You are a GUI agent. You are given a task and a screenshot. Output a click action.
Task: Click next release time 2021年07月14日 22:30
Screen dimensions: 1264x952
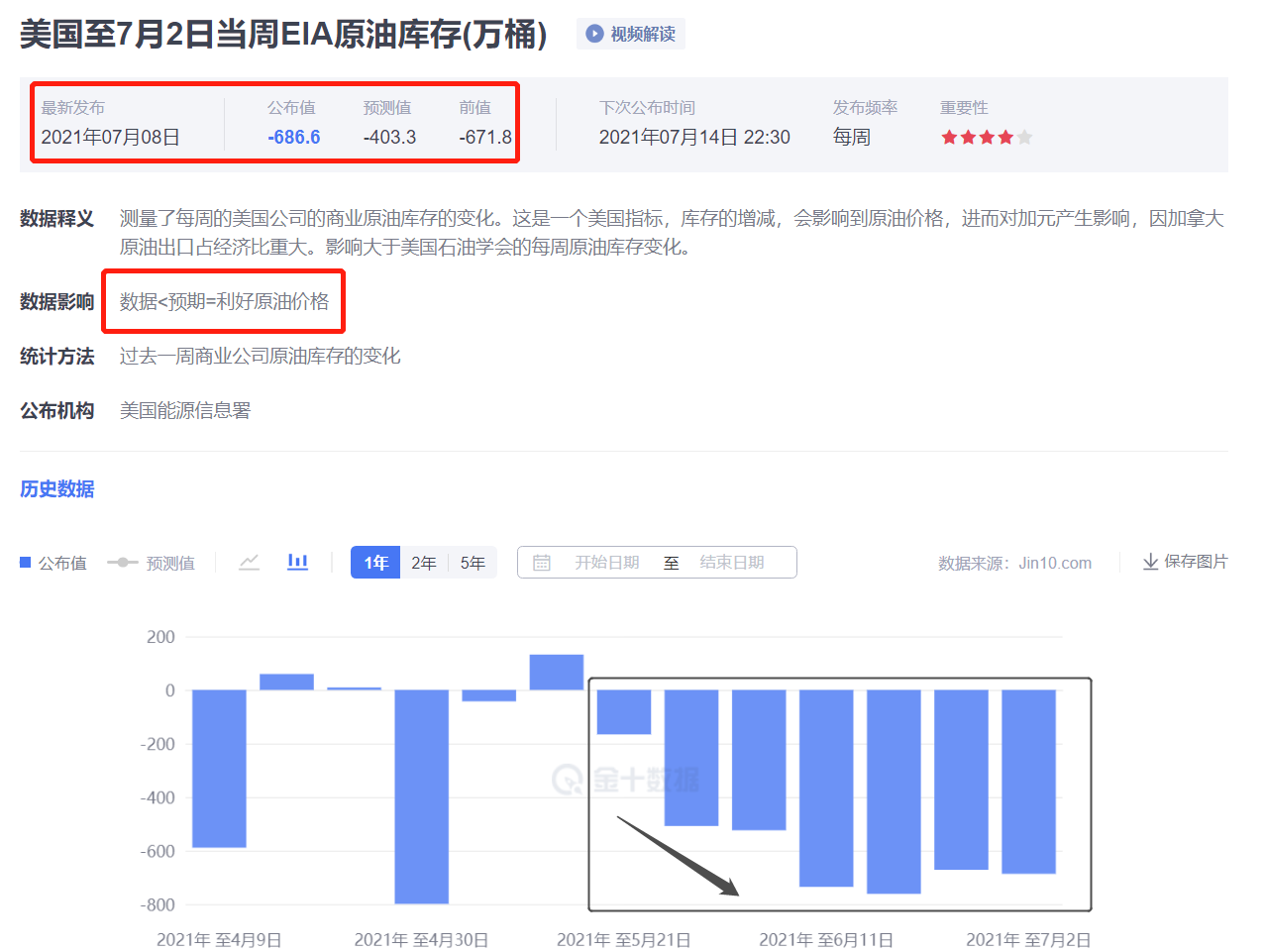694,138
